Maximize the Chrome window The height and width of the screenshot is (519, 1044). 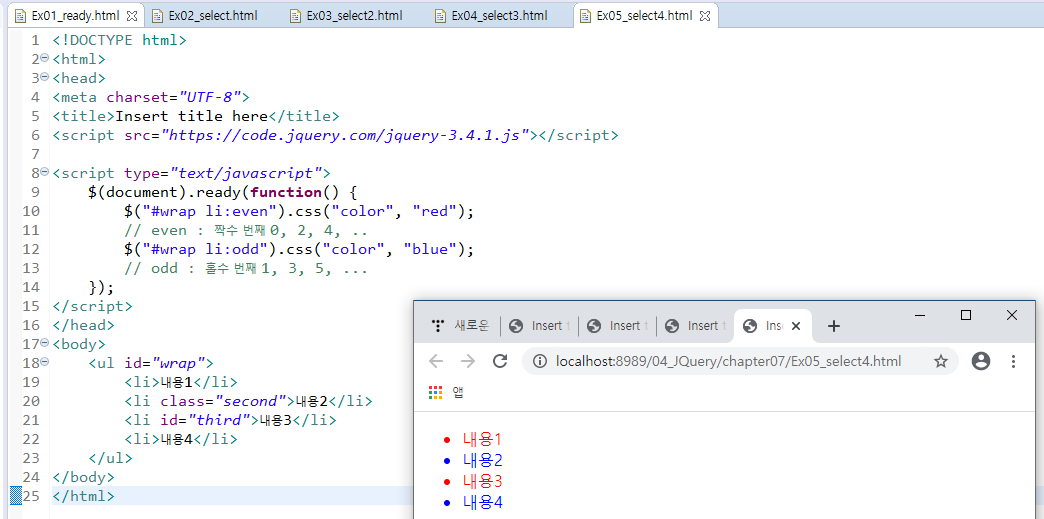(x=966, y=315)
